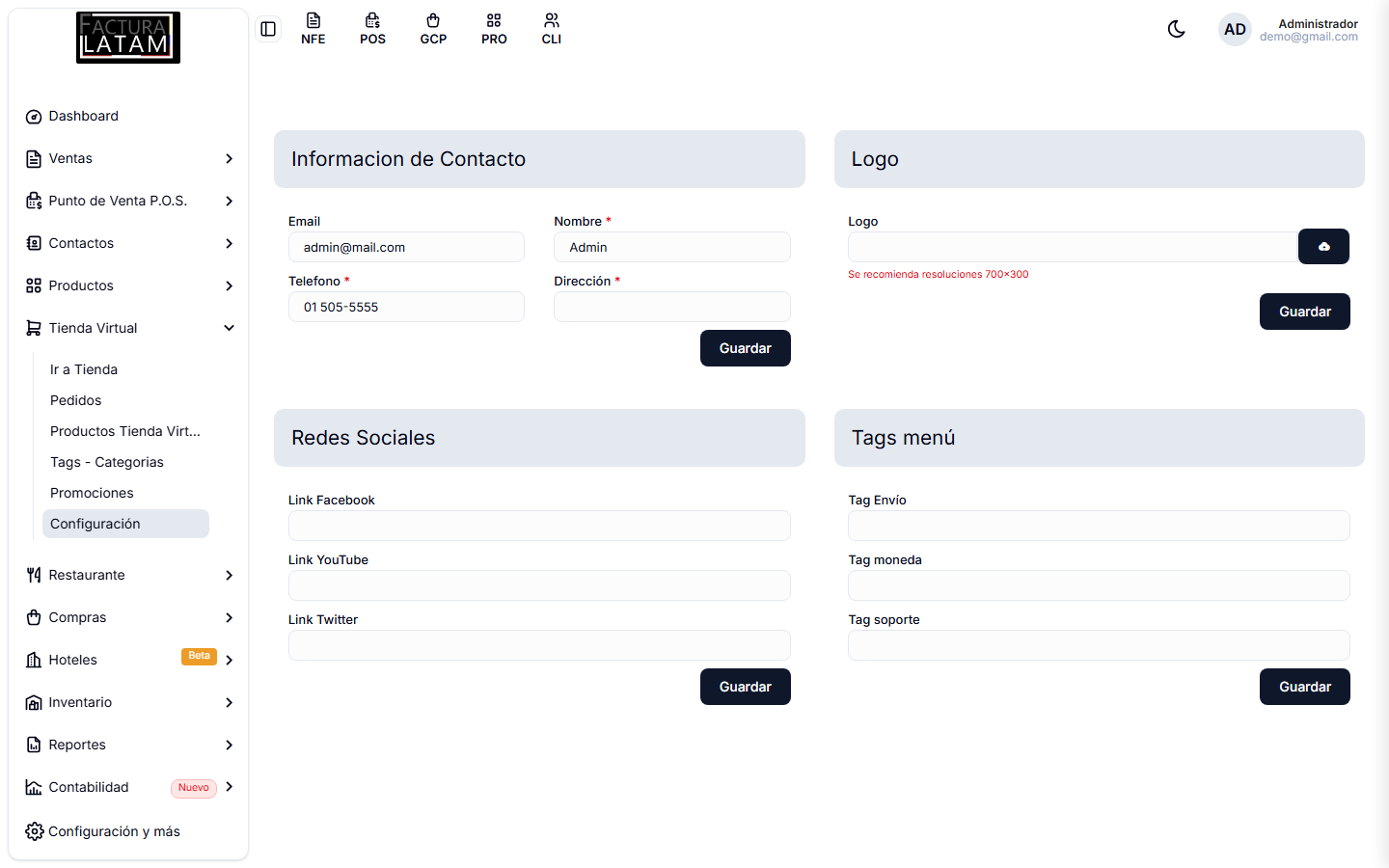
Task: Expand the Productos menu
Action: [128, 285]
